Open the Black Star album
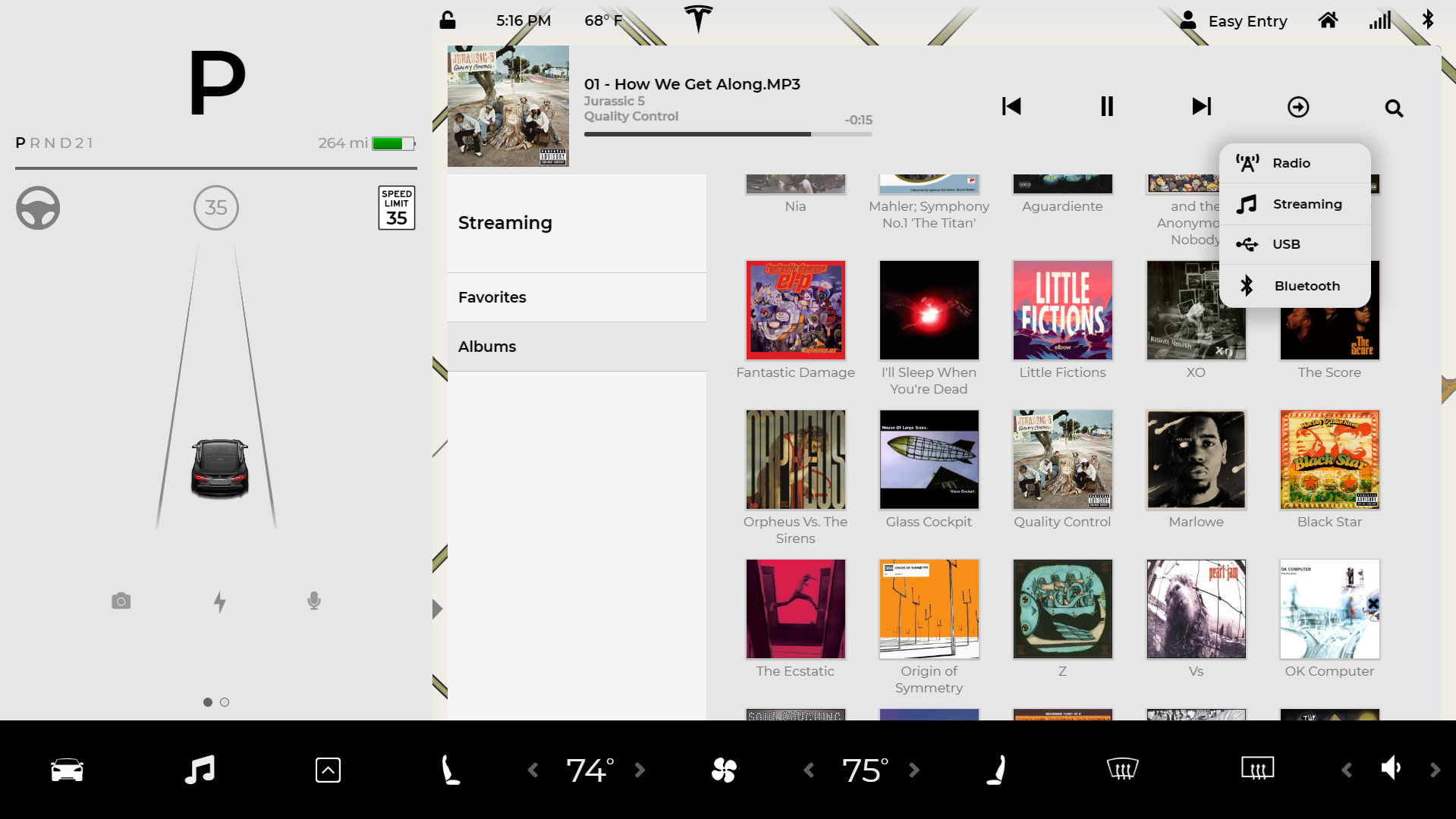The width and height of the screenshot is (1456, 819). (x=1329, y=460)
